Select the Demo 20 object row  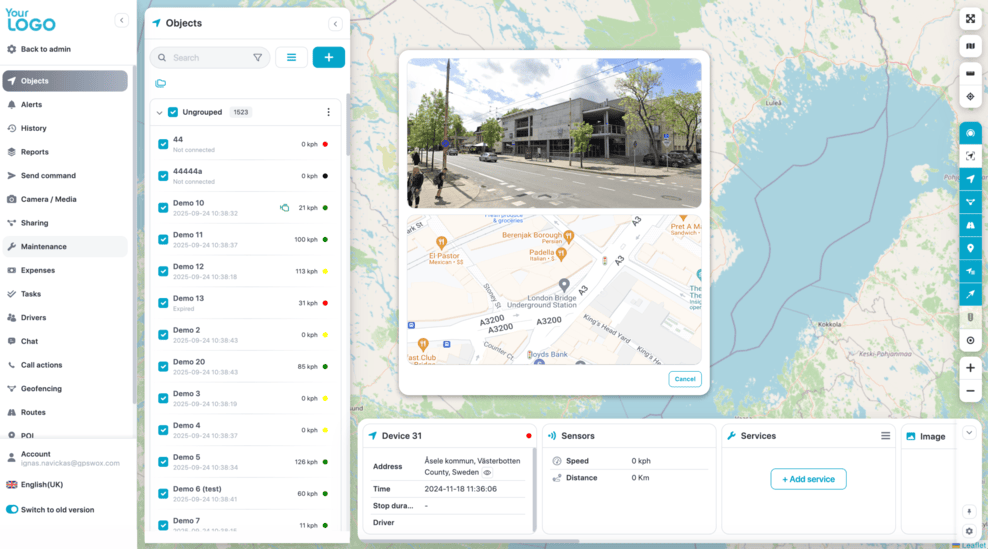tap(244, 366)
